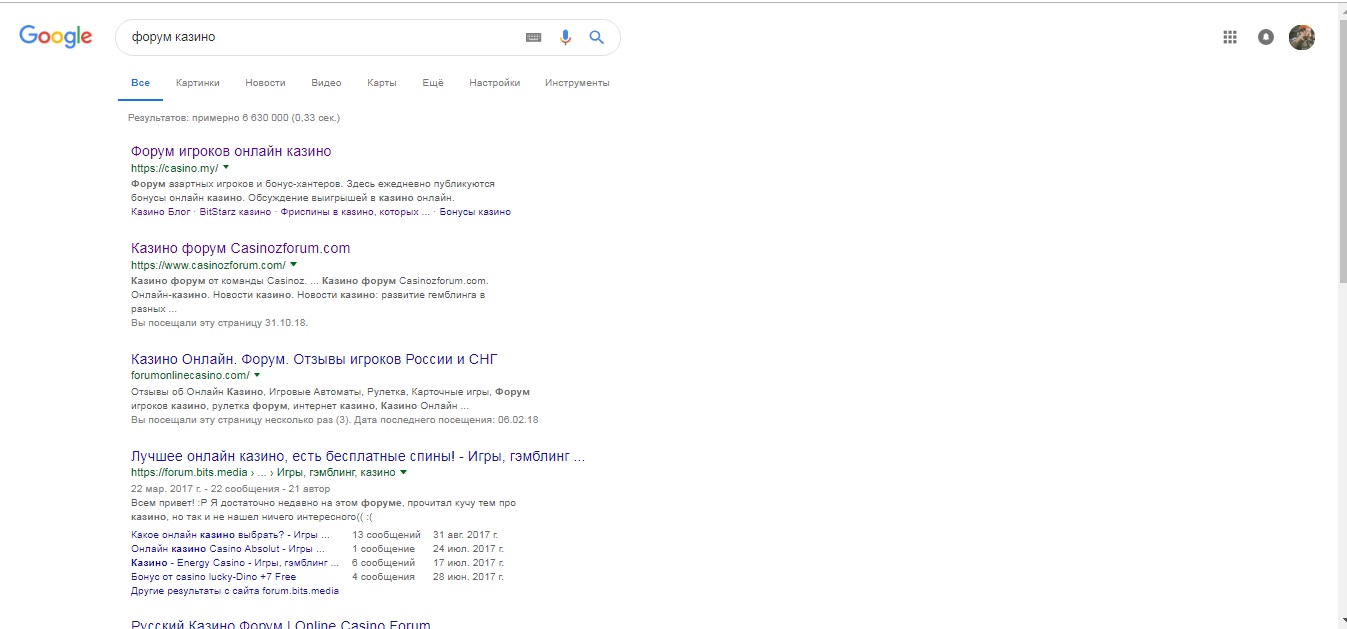
Task: Open the 'BitStarz казино' sitelink
Action: click(235, 212)
